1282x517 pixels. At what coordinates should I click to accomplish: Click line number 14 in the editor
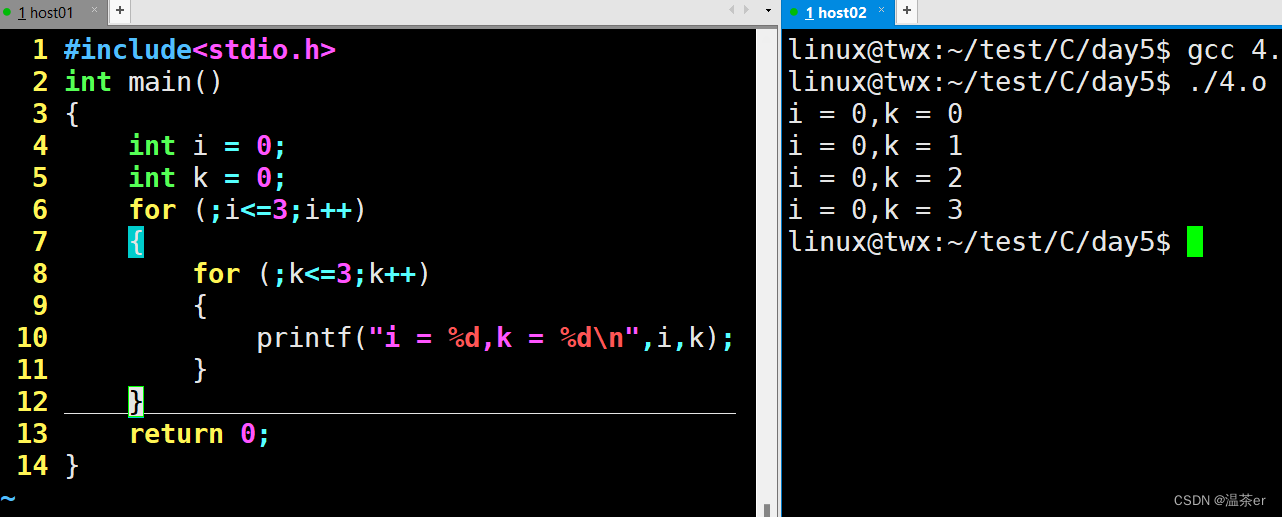coord(33,466)
